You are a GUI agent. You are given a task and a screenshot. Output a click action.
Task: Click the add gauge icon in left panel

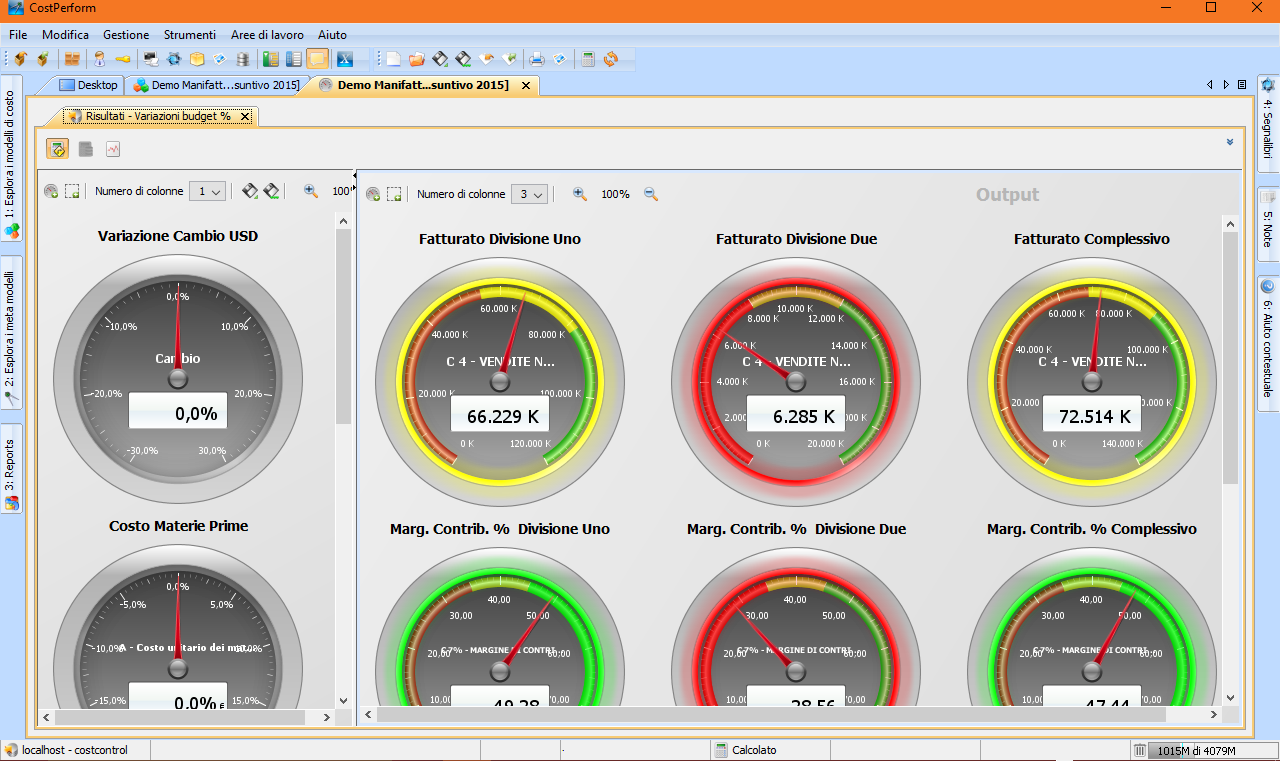click(x=51, y=191)
